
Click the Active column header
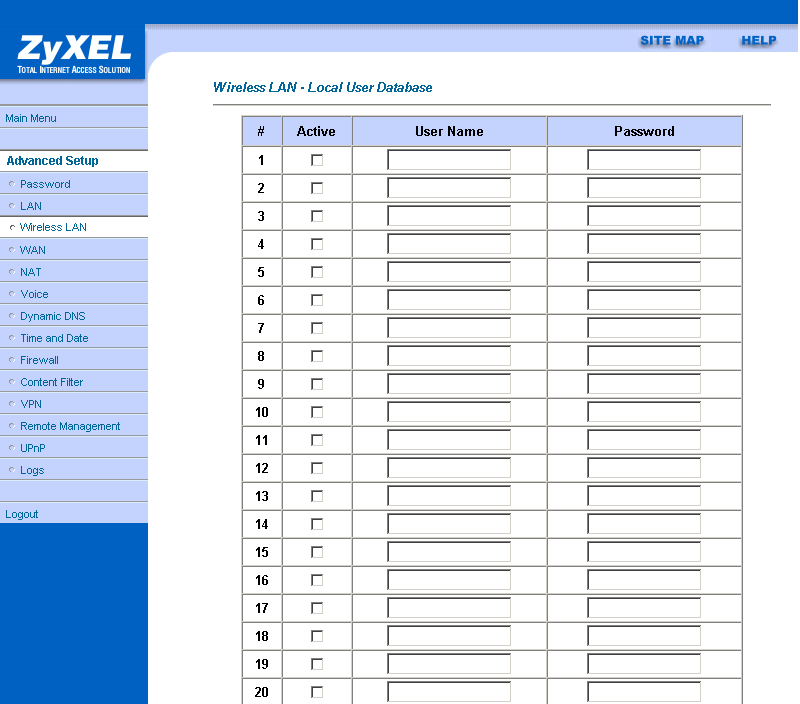[316, 132]
